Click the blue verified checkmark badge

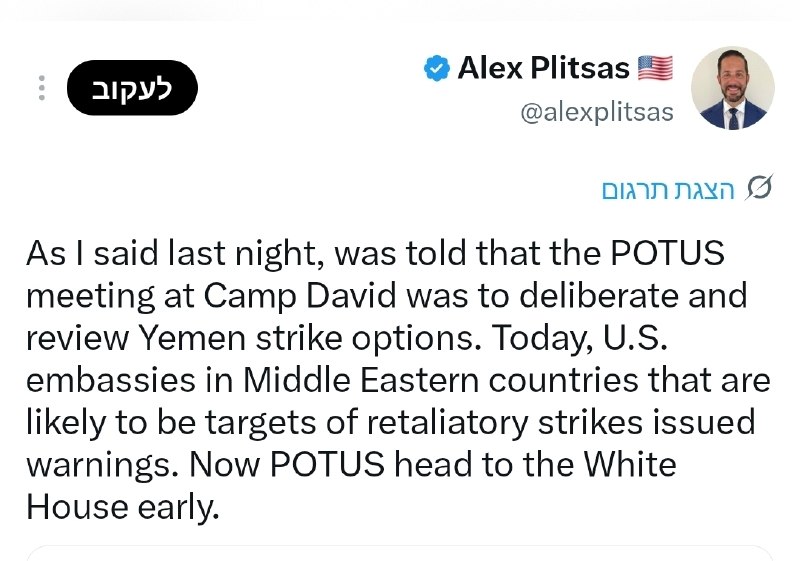click(437, 68)
